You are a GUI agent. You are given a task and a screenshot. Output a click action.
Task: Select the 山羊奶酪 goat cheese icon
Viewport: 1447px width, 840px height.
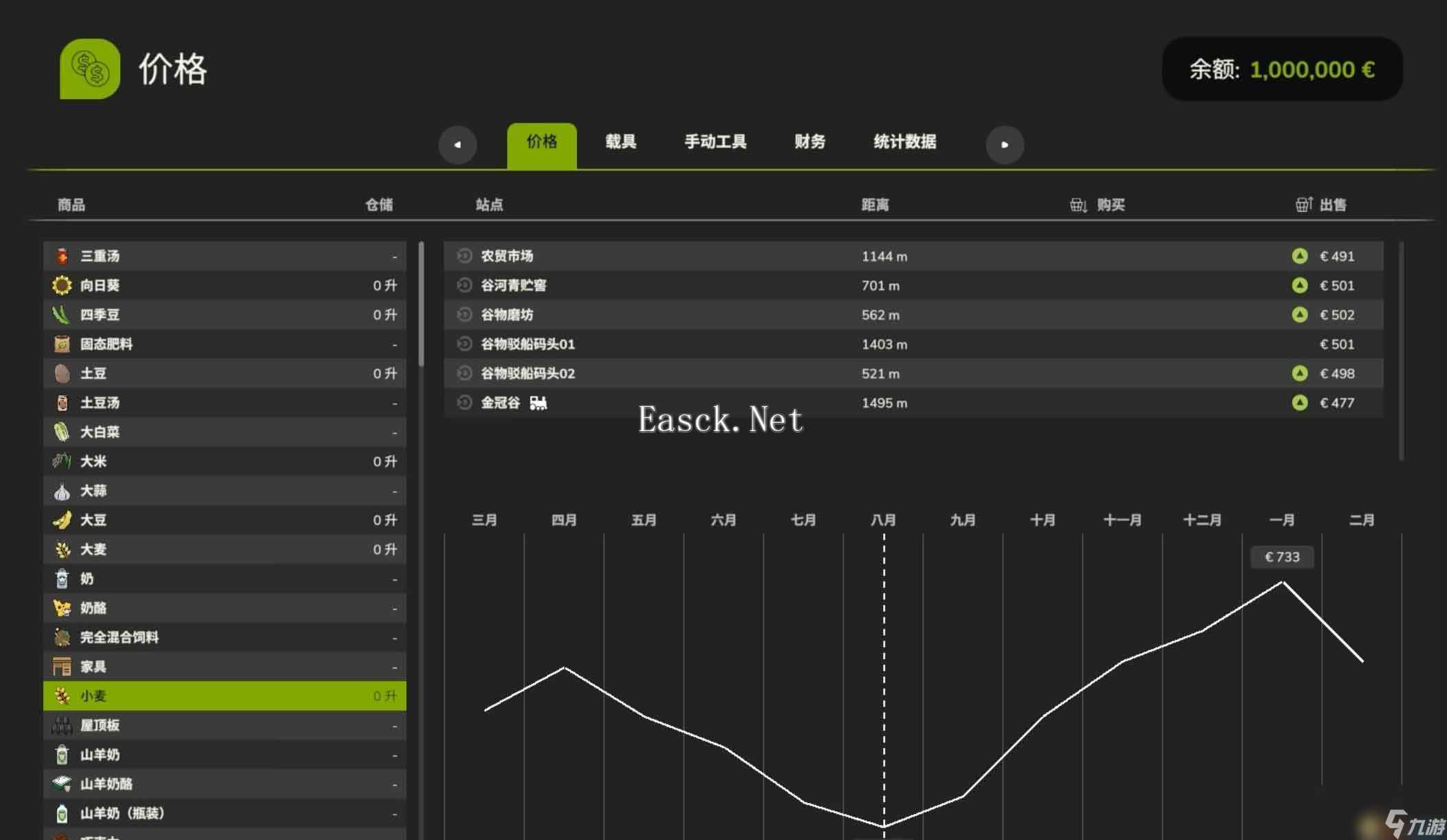pos(62,784)
